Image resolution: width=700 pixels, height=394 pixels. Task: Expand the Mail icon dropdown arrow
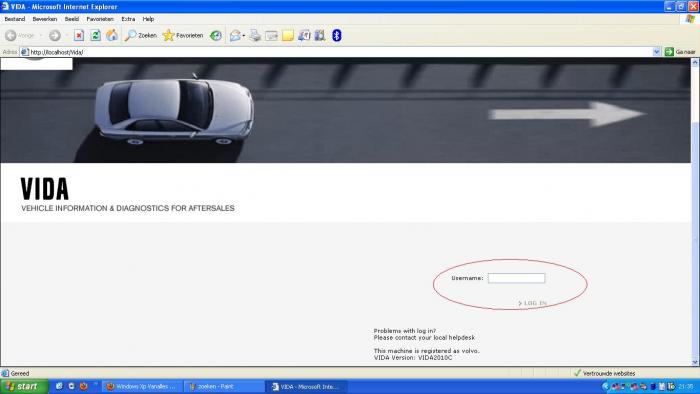[244, 36]
